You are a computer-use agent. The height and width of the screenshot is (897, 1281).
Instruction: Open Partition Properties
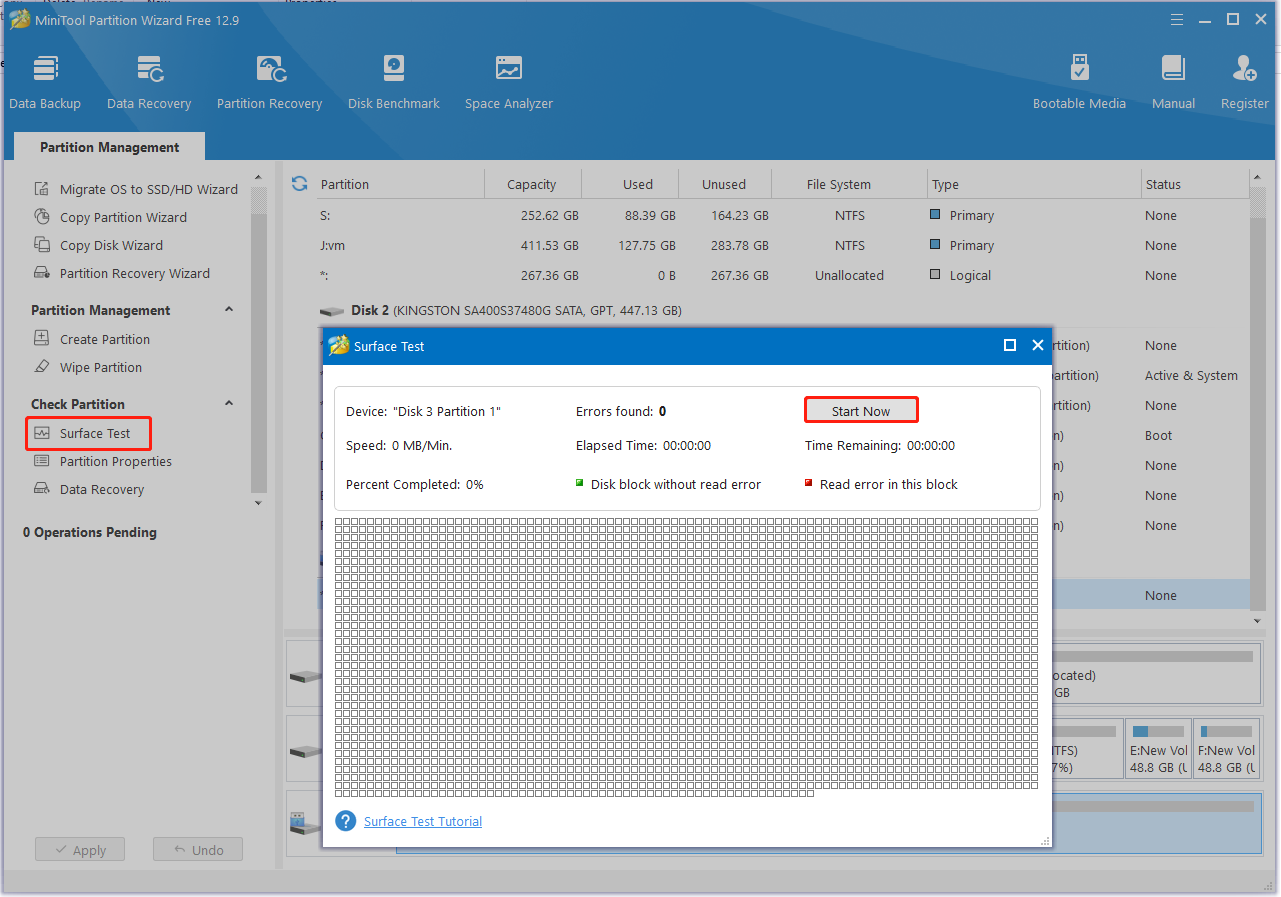[103, 461]
